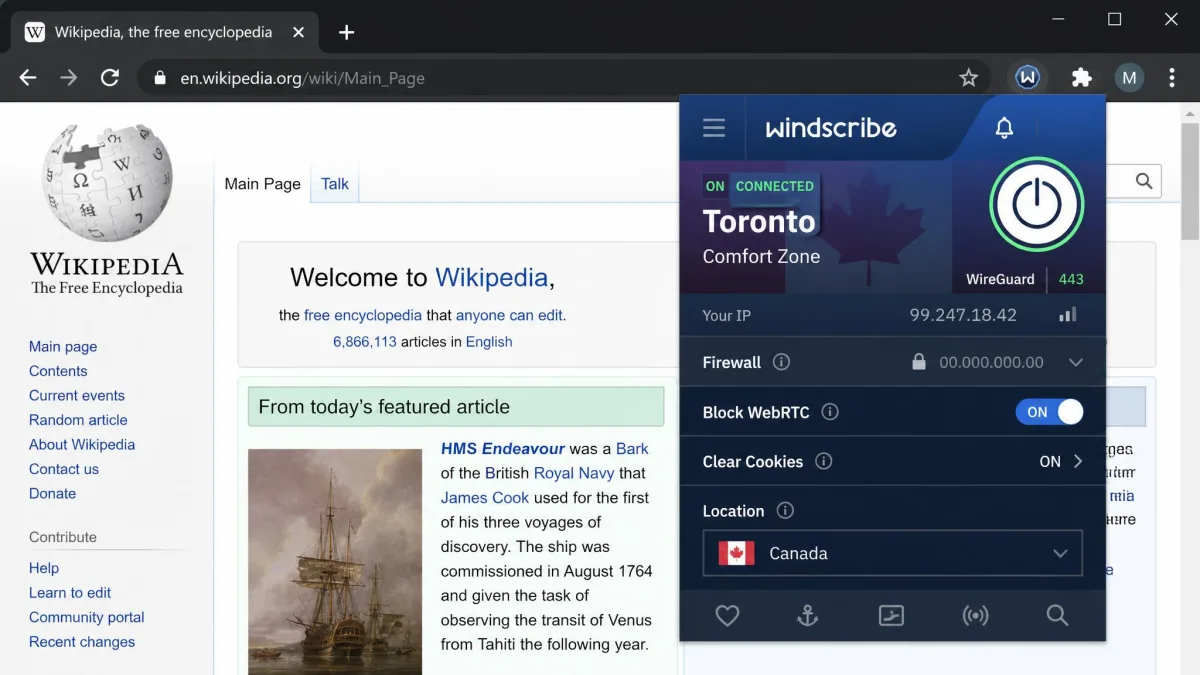The image size is (1200, 675).
Task: Open the Windscribe hamburger menu
Action: [x=714, y=128]
